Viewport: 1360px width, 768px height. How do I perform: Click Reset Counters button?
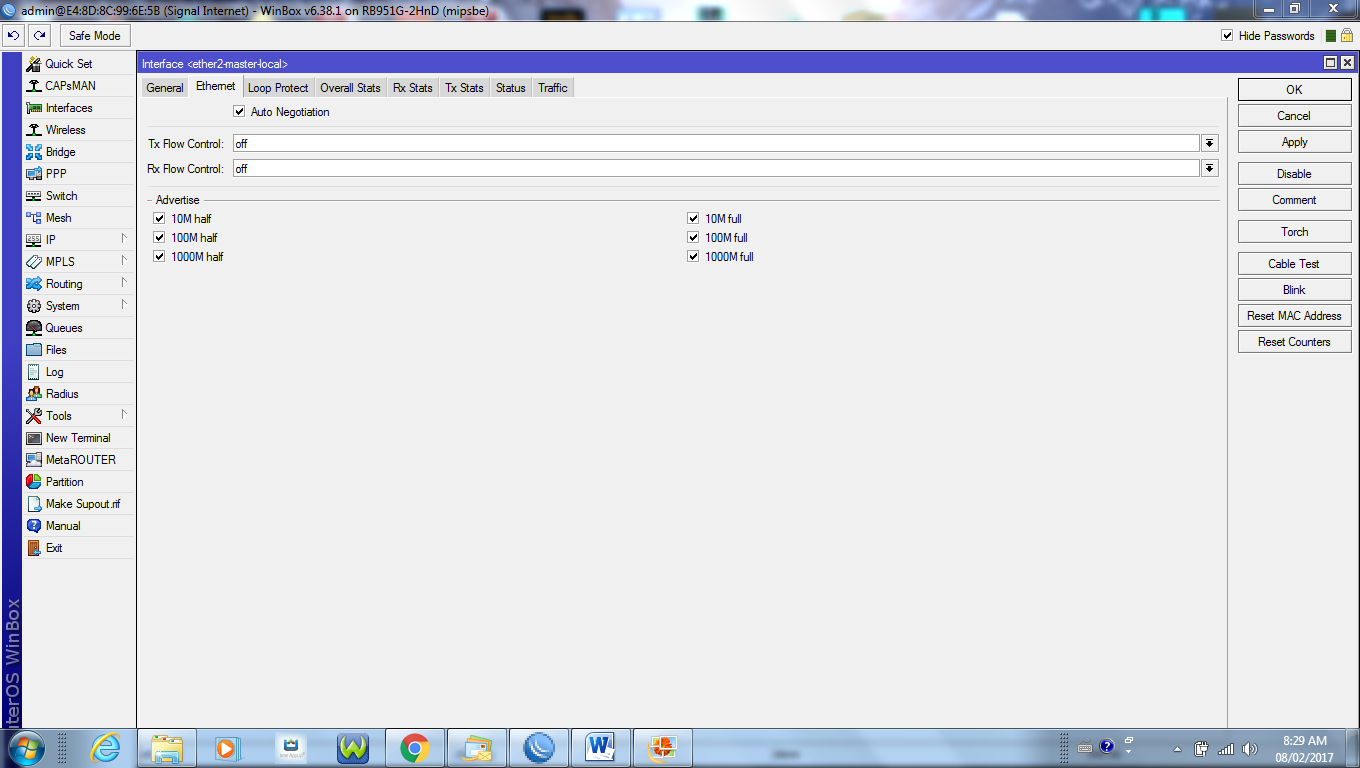click(1294, 342)
